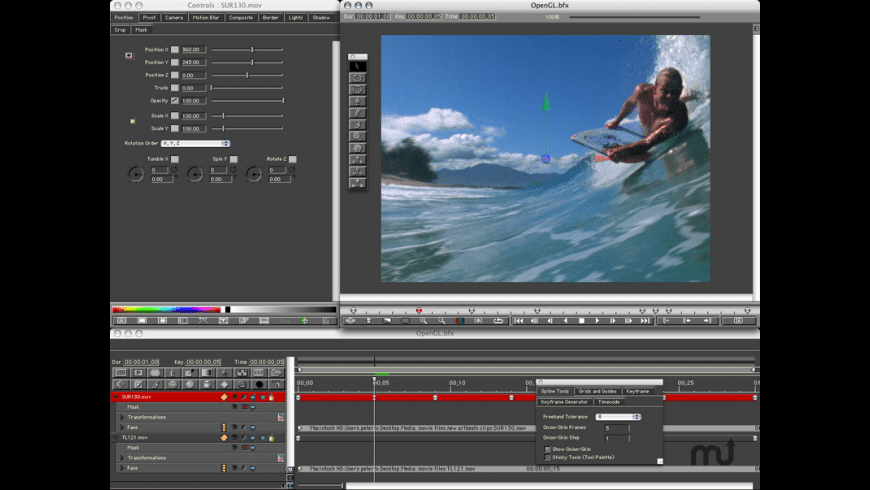Click the gradient media icon in timeline toolbar
Screen dimensions: 870x490
(206, 373)
